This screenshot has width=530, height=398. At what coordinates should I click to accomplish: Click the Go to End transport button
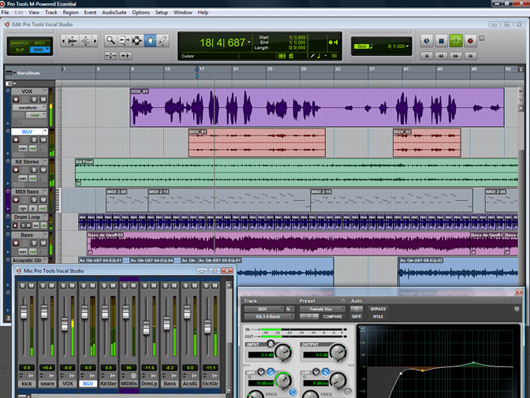pyautogui.click(x=470, y=56)
